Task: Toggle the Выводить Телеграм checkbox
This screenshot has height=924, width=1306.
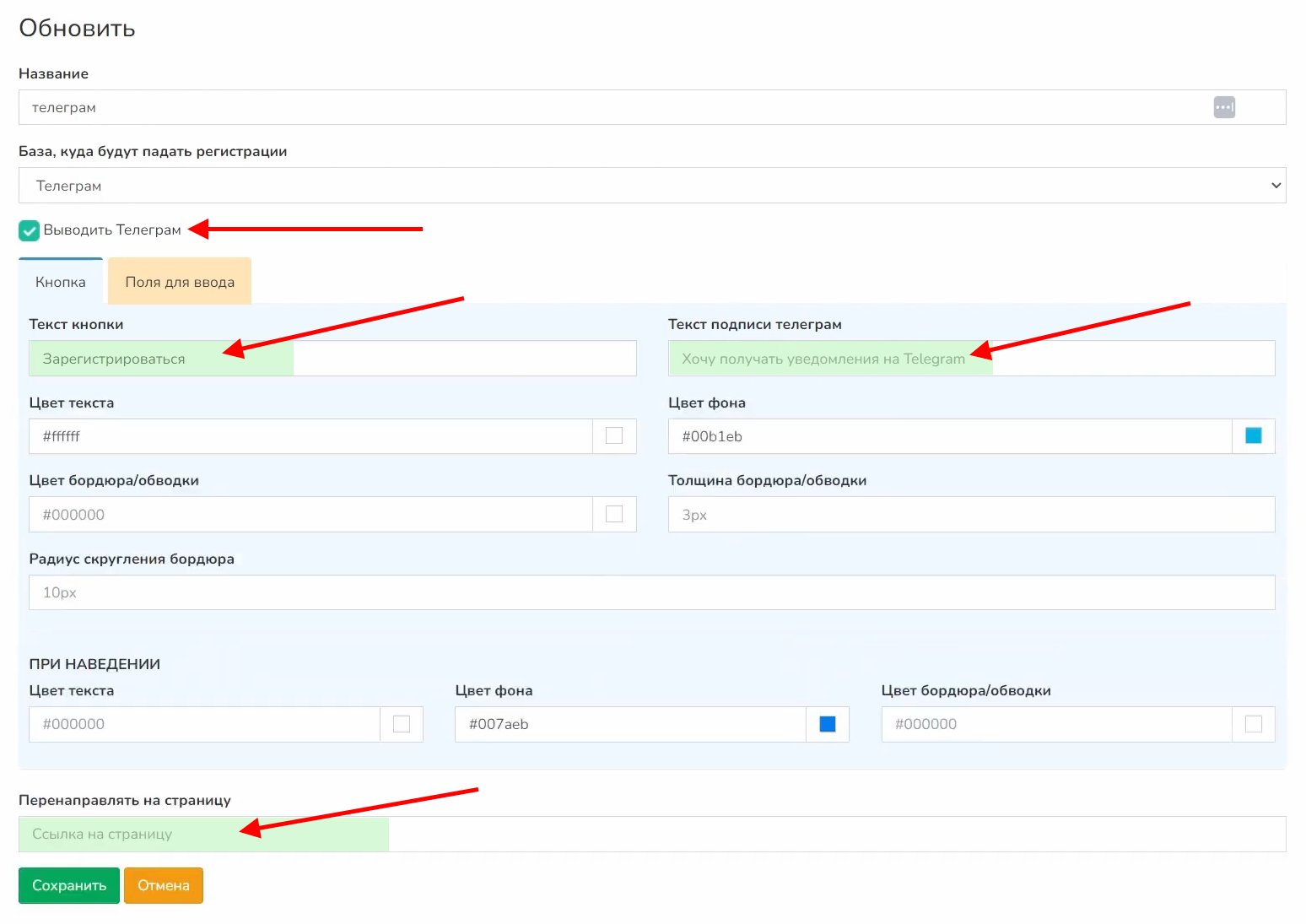Action: (30, 230)
